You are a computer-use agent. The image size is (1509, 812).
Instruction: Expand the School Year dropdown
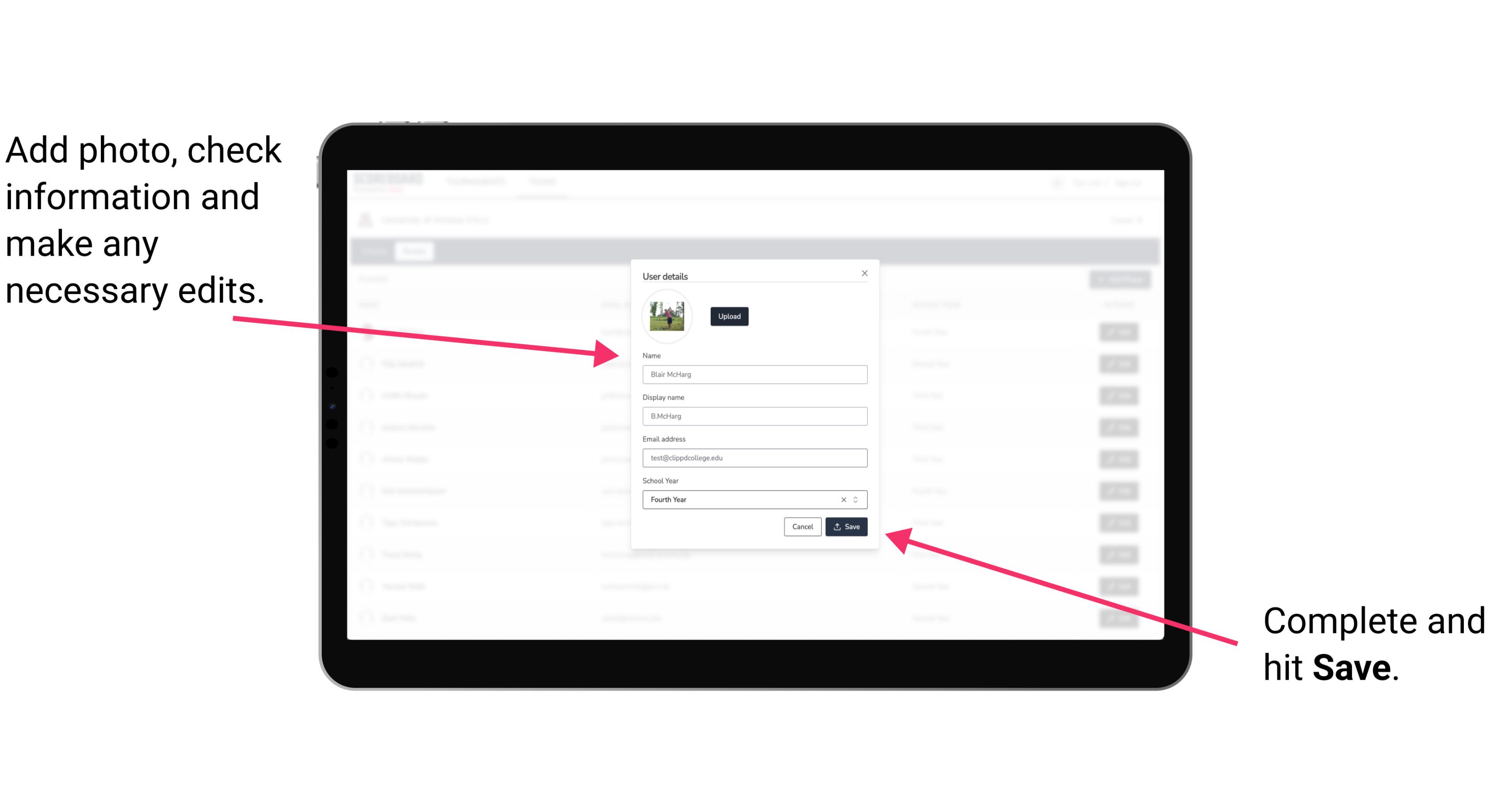pyautogui.click(x=857, y=499)
